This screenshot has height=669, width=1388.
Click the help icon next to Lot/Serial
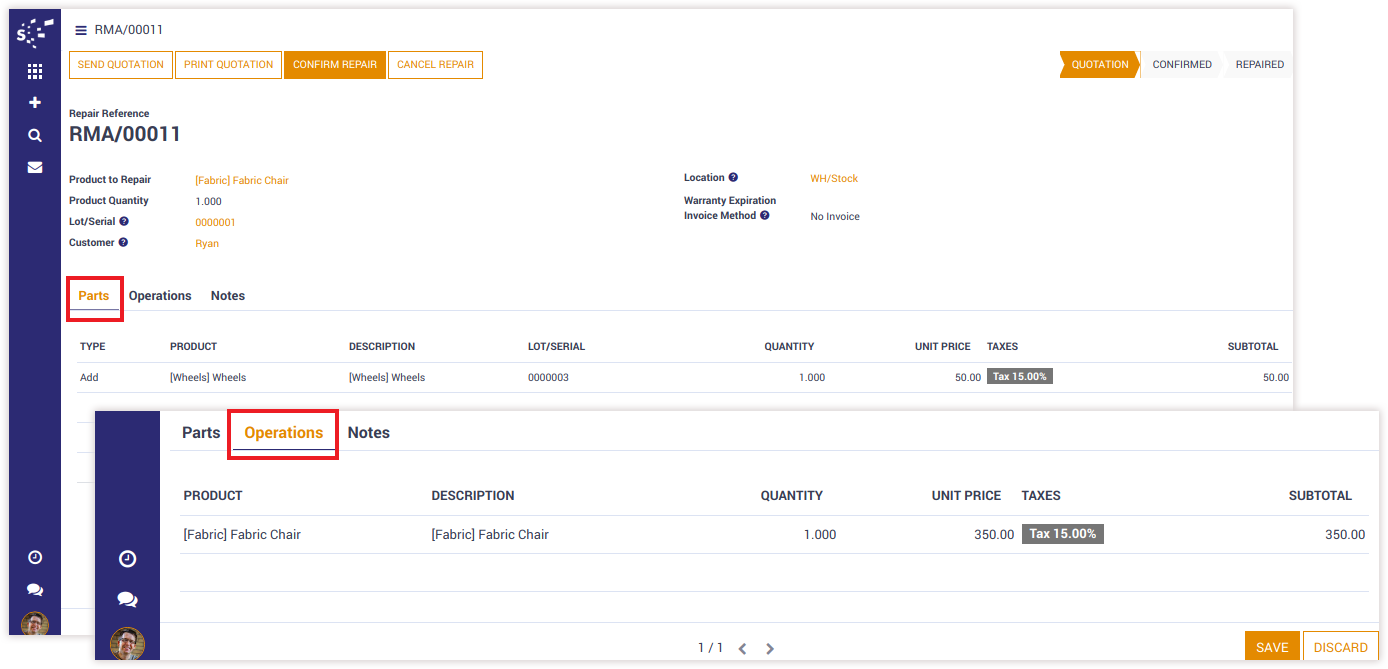pos(124,221)
